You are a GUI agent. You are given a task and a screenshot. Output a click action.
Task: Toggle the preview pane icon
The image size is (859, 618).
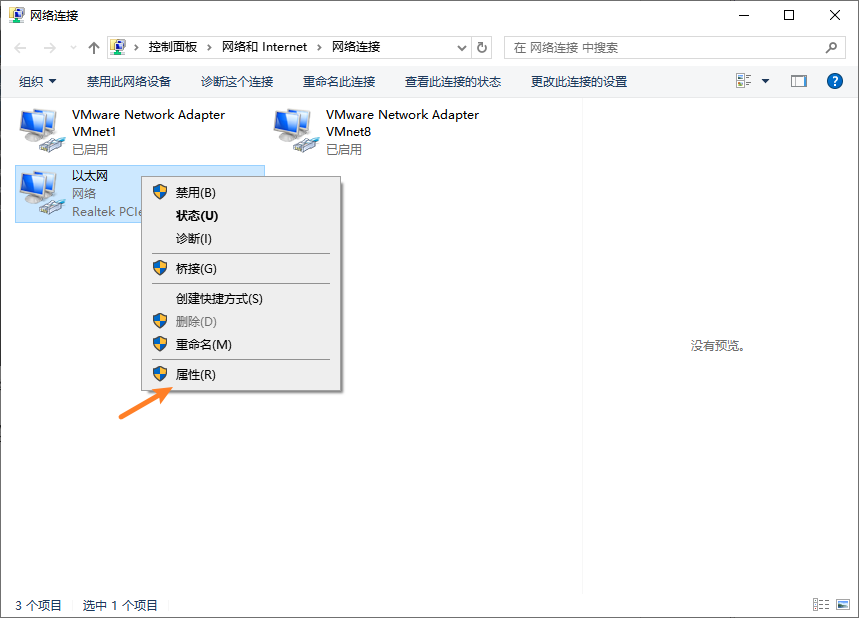(x=798, y=81)
